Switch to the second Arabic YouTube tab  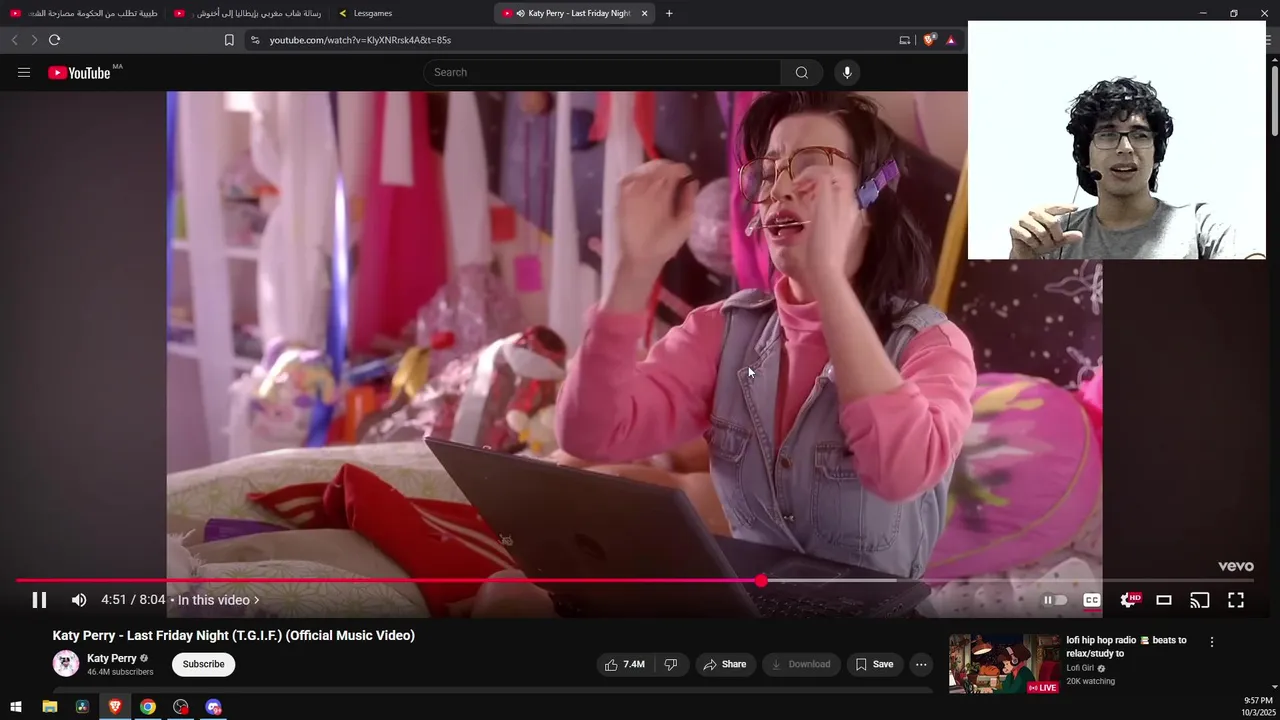click(x=247, y=13)
